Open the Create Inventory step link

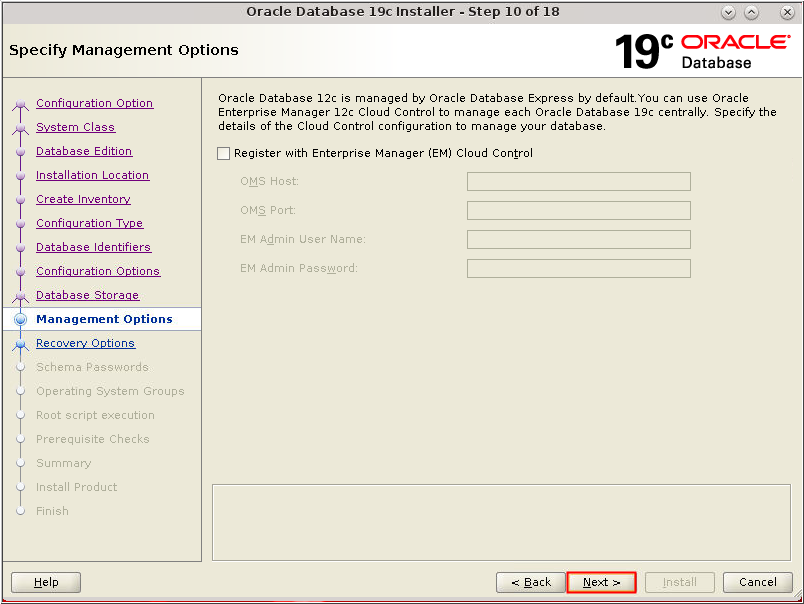83,199
